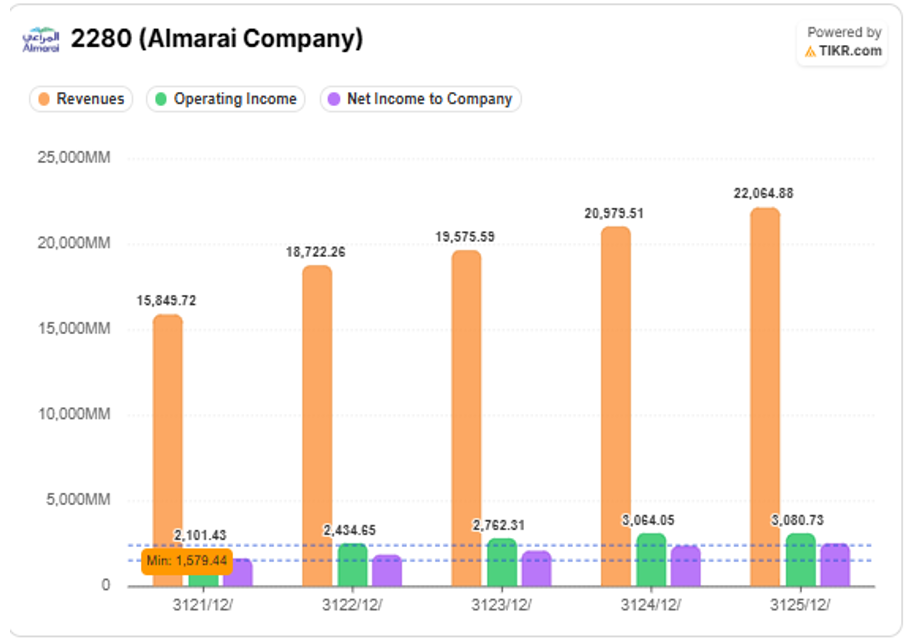
Task: Click the x-axis label 3122/12/
Action: (x=352, y=605)
